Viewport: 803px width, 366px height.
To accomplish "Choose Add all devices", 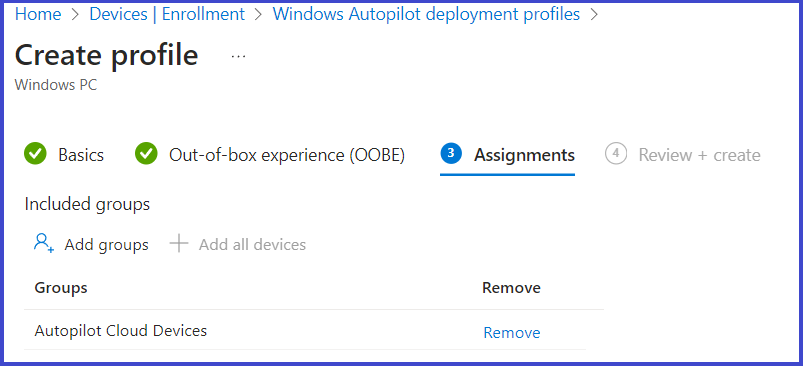I will tap(252, 245).
